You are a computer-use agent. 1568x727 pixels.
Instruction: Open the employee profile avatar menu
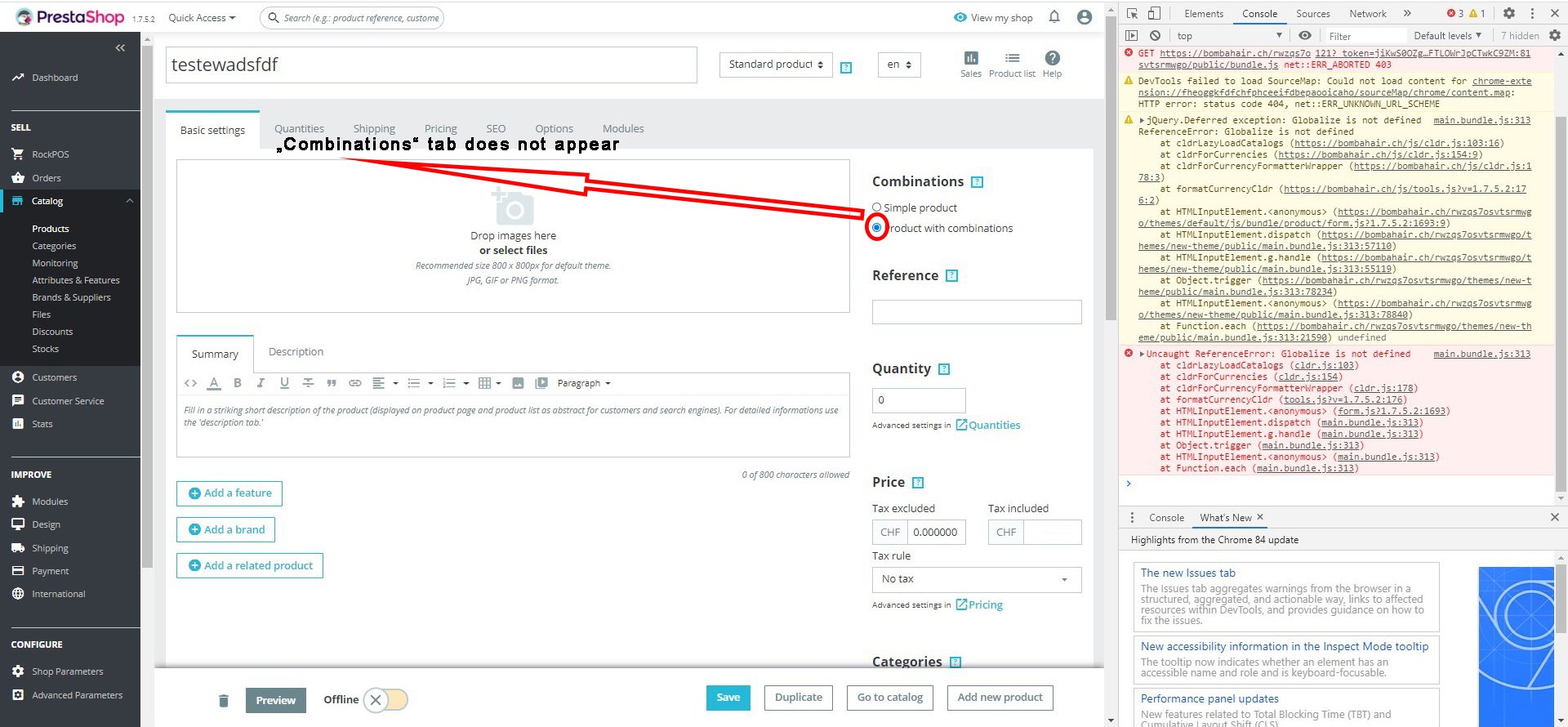pyautogui.click(x=1085, y=17)
